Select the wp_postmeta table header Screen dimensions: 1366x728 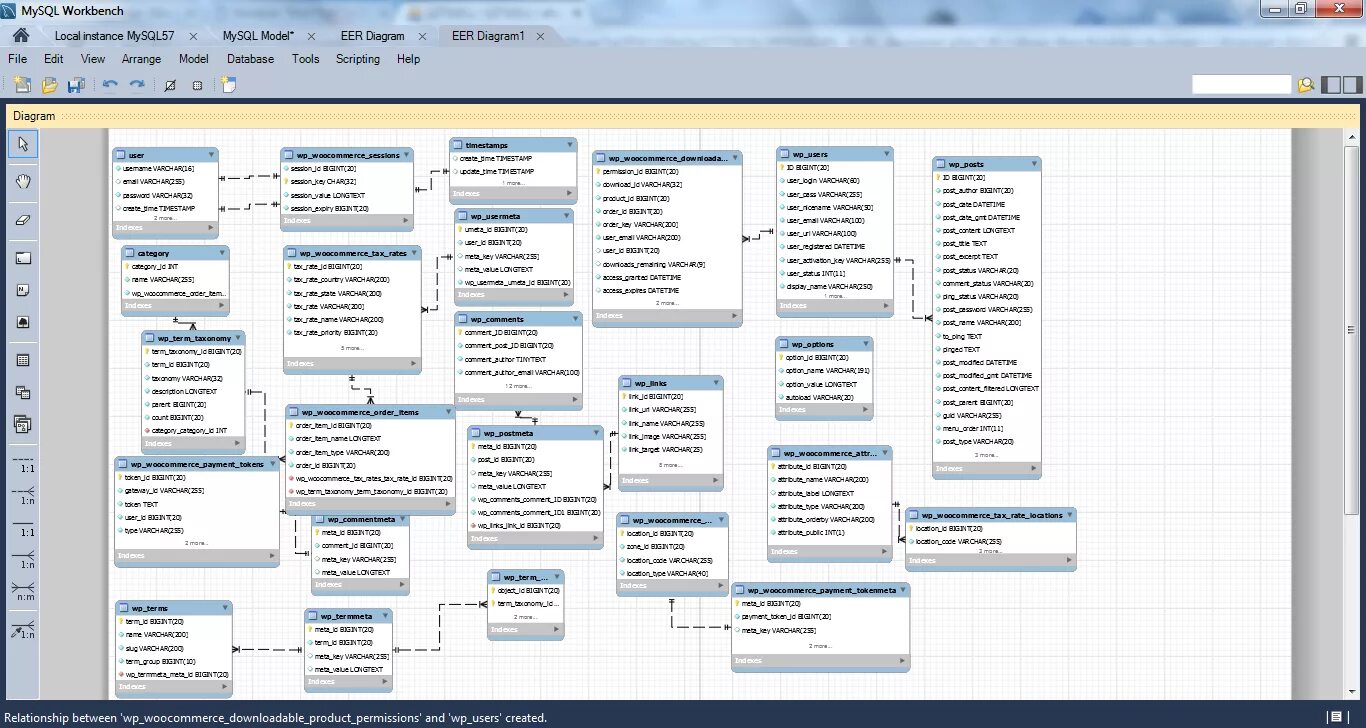pyautogui.click(x=536, y=433)
